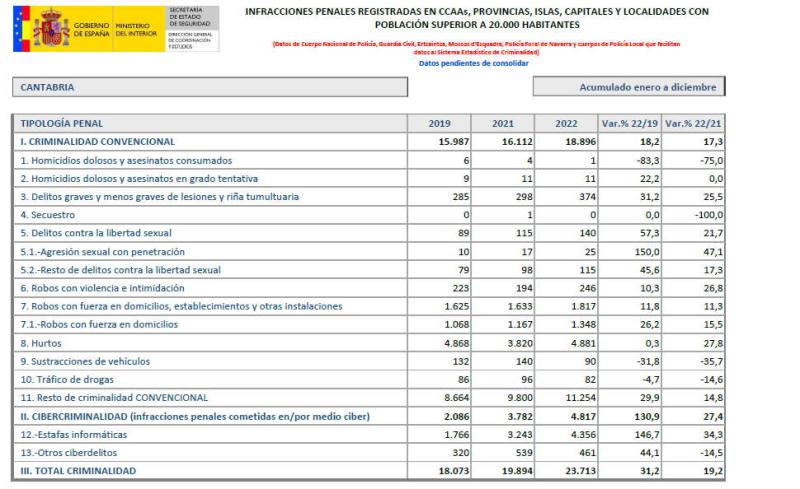This screenshot has height=489, width=800.
Task: Click '5.1.-Agresión sexual con penetración' label
Action: pyautogui.click(x=103, y=252)
